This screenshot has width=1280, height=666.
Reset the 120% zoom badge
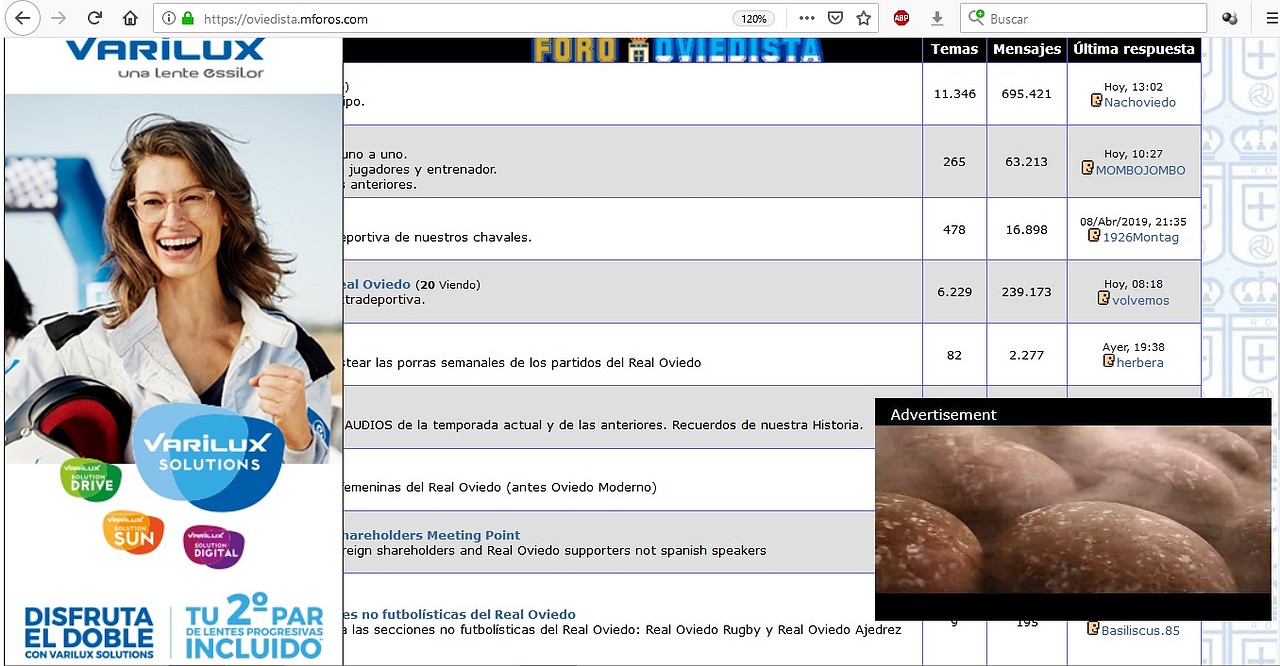[x=753, y=18]
